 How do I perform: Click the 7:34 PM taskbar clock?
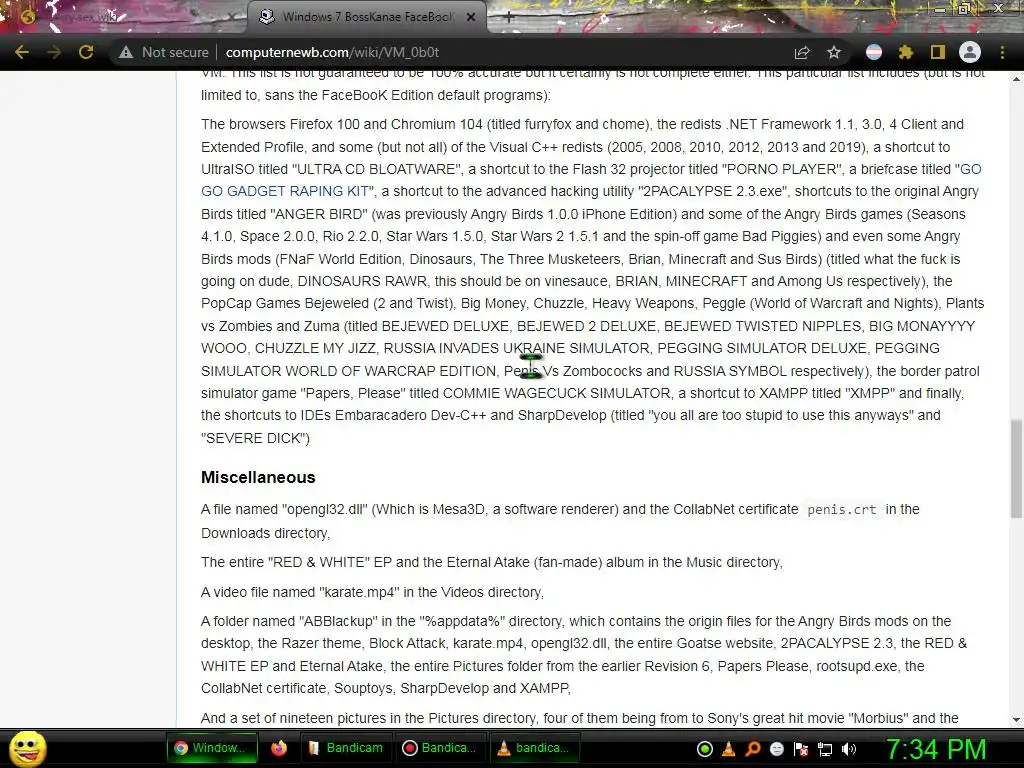[936, 749]
